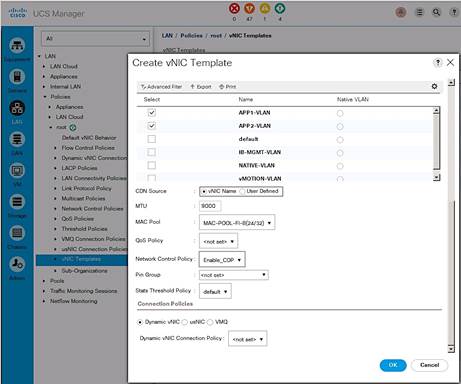Click the dialog help question mark icon
The width and height of the screenshot is (461, 384).
(x=438, y=62)
